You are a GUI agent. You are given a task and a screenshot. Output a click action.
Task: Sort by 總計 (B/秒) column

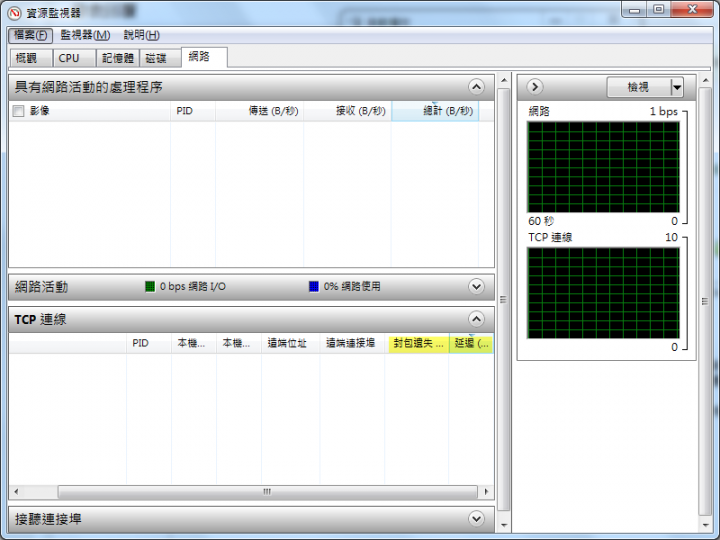(435, 111)
